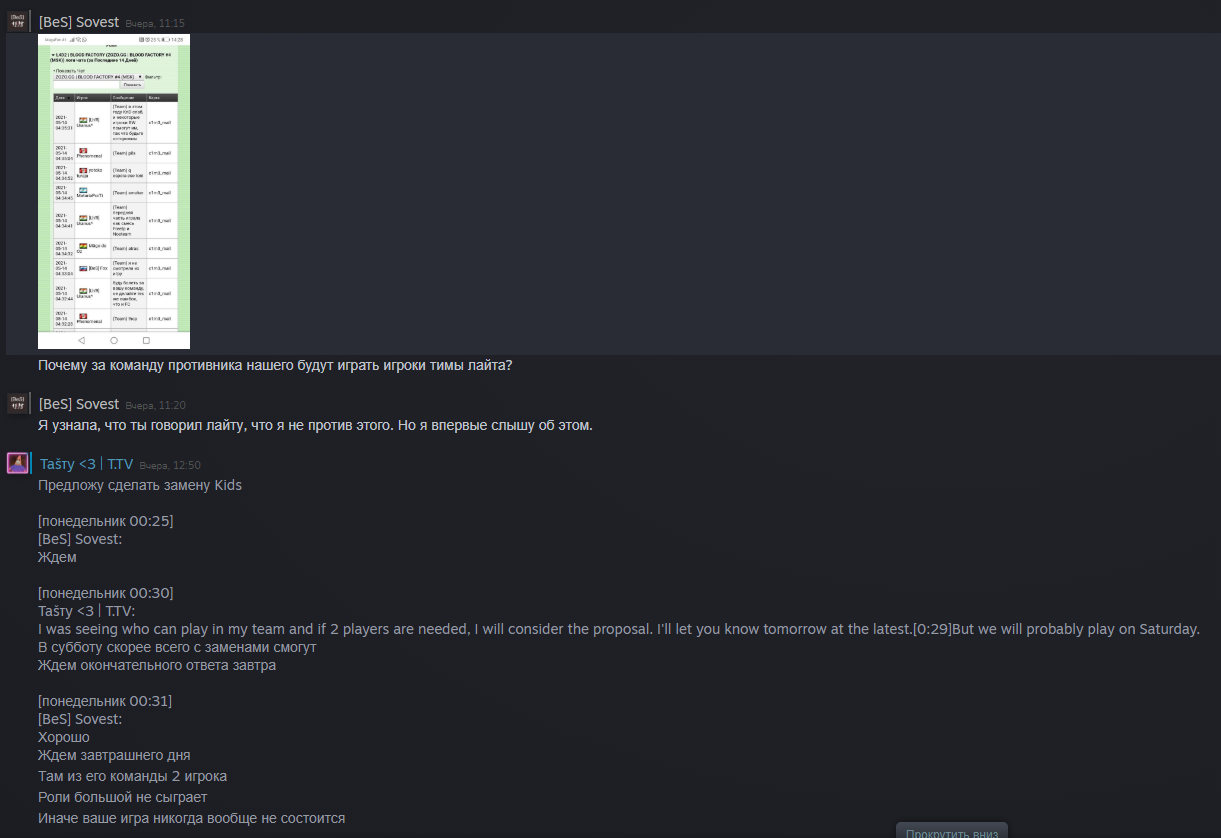Open the ZOZO.GG BLOOD FACTORY #4 dropdown in the screenshot
The height and width of the screenshot is (838, 1221).
point(98,77)
